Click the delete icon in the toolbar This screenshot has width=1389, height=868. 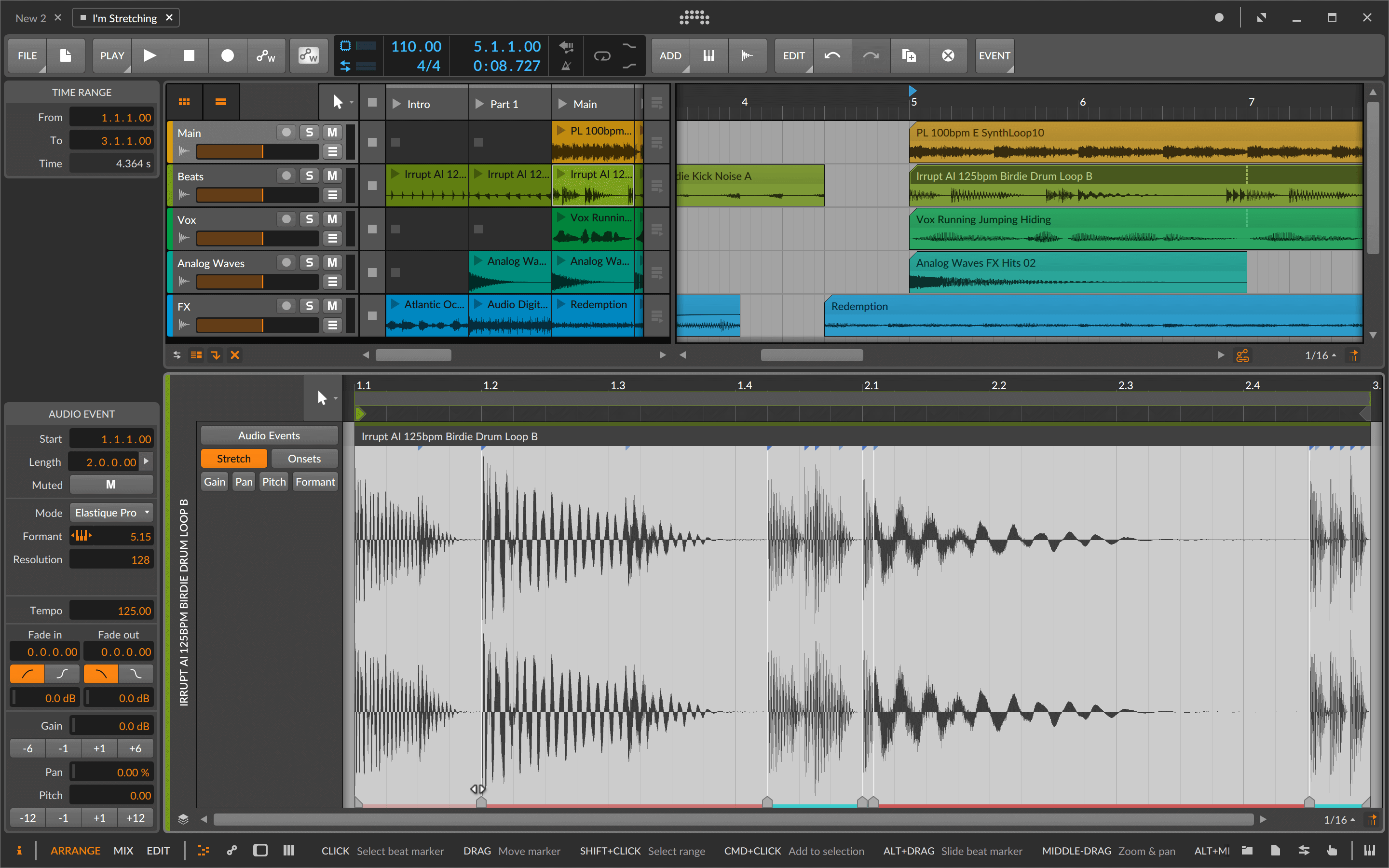[948, 55]
